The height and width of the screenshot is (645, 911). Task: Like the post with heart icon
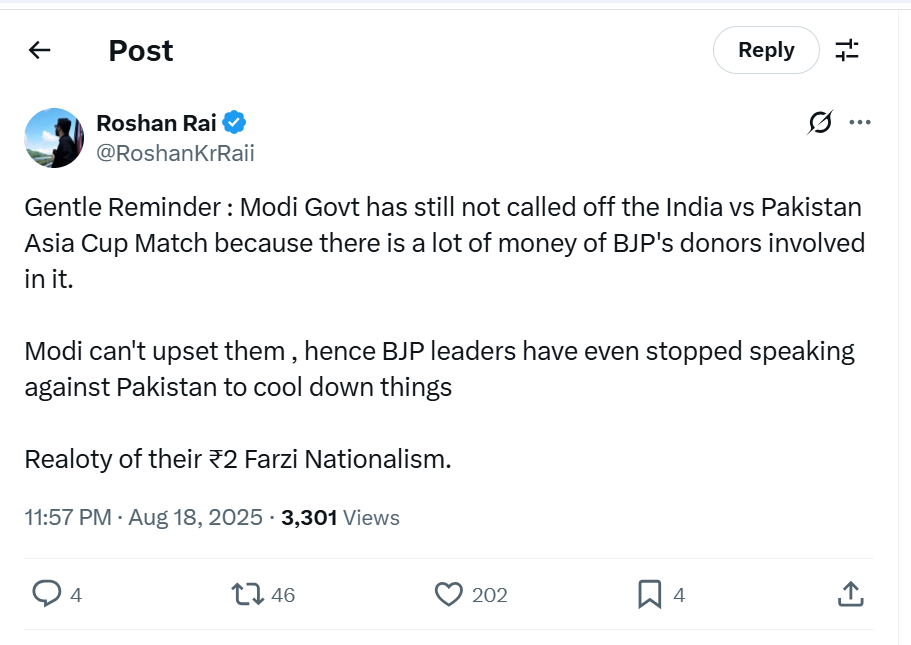coord(449,595)
